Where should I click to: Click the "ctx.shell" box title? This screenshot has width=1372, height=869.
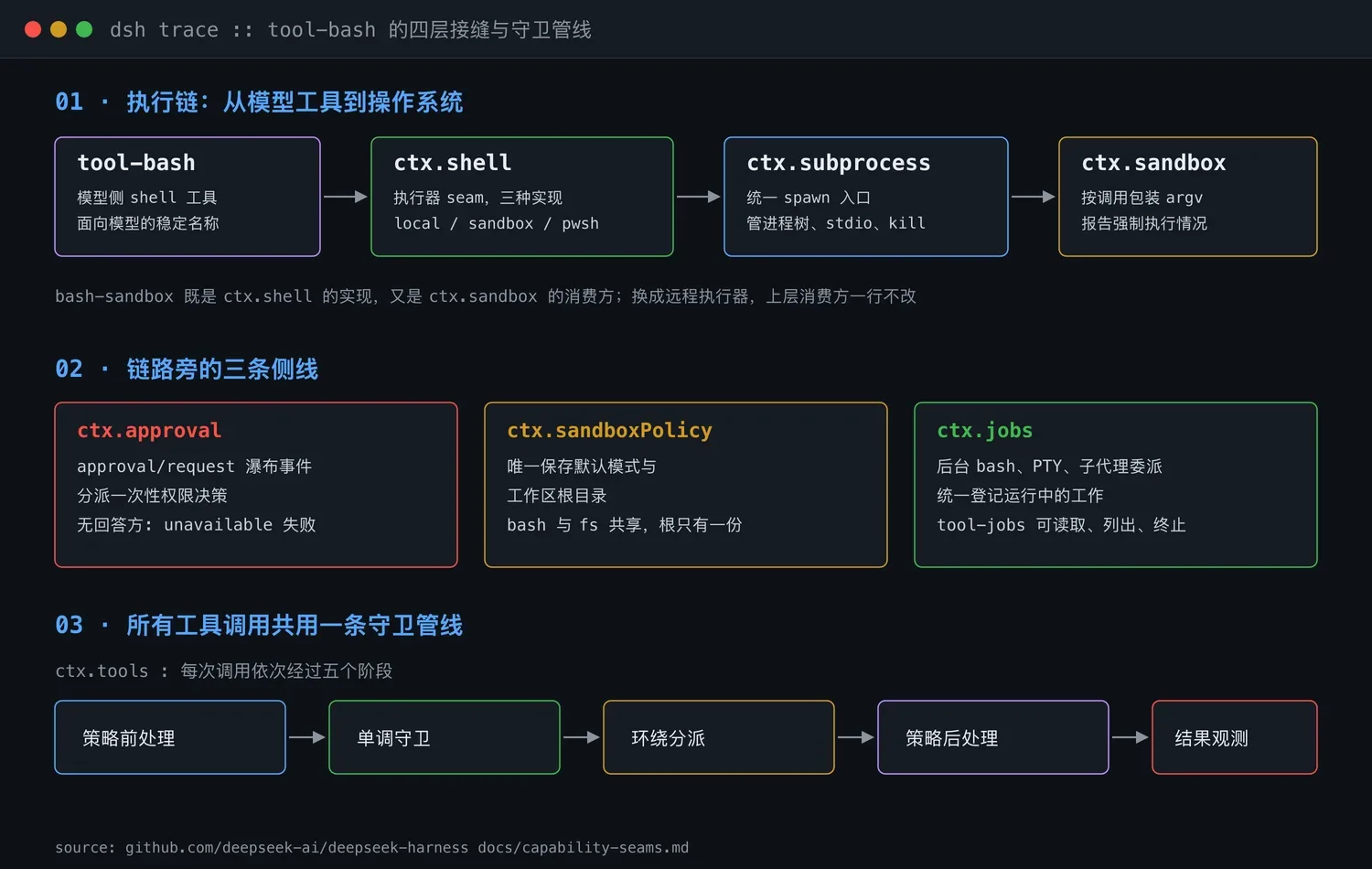(453, 163)
